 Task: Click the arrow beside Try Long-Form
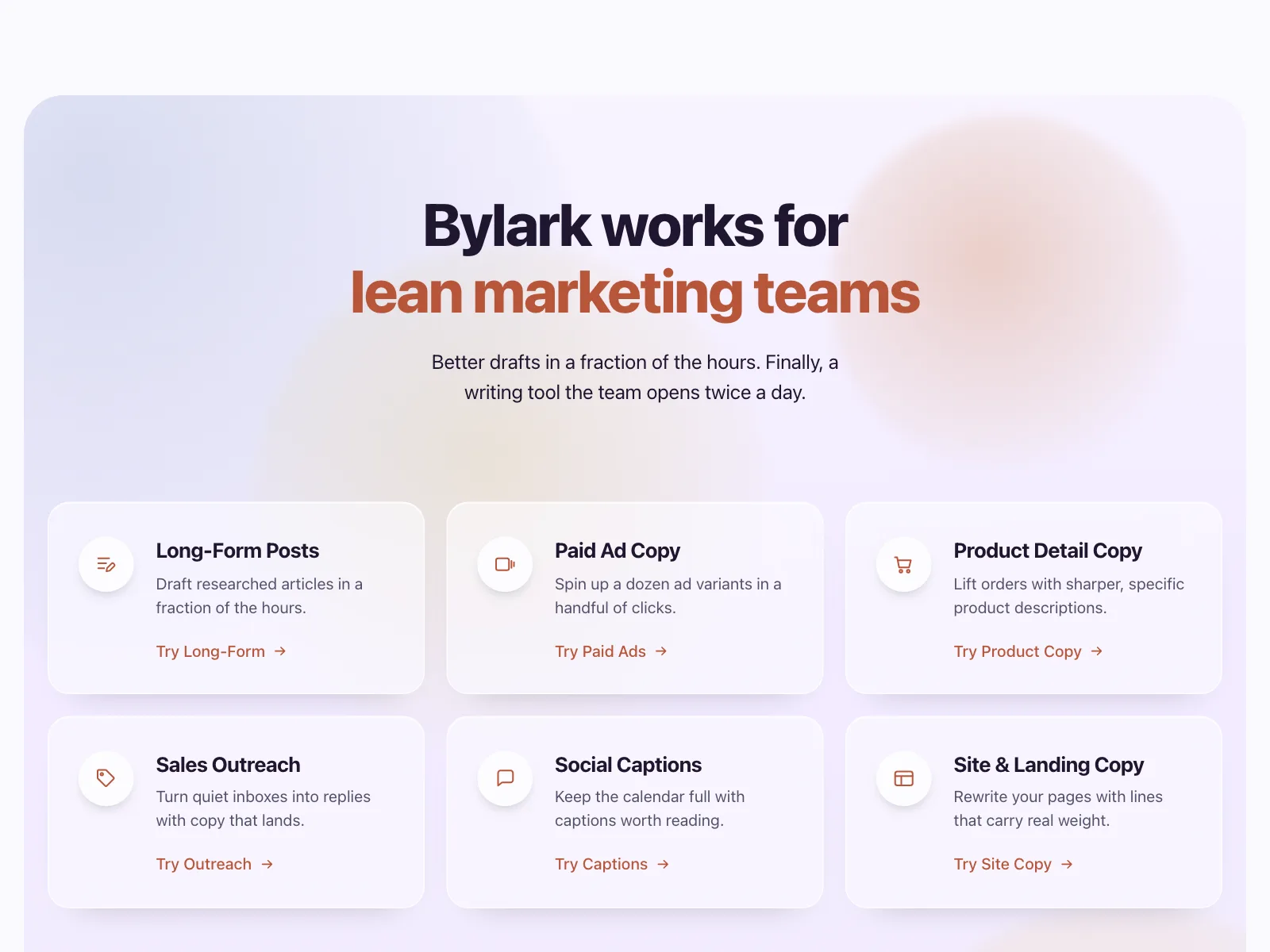pyautogui.click(x=280, y=651)
